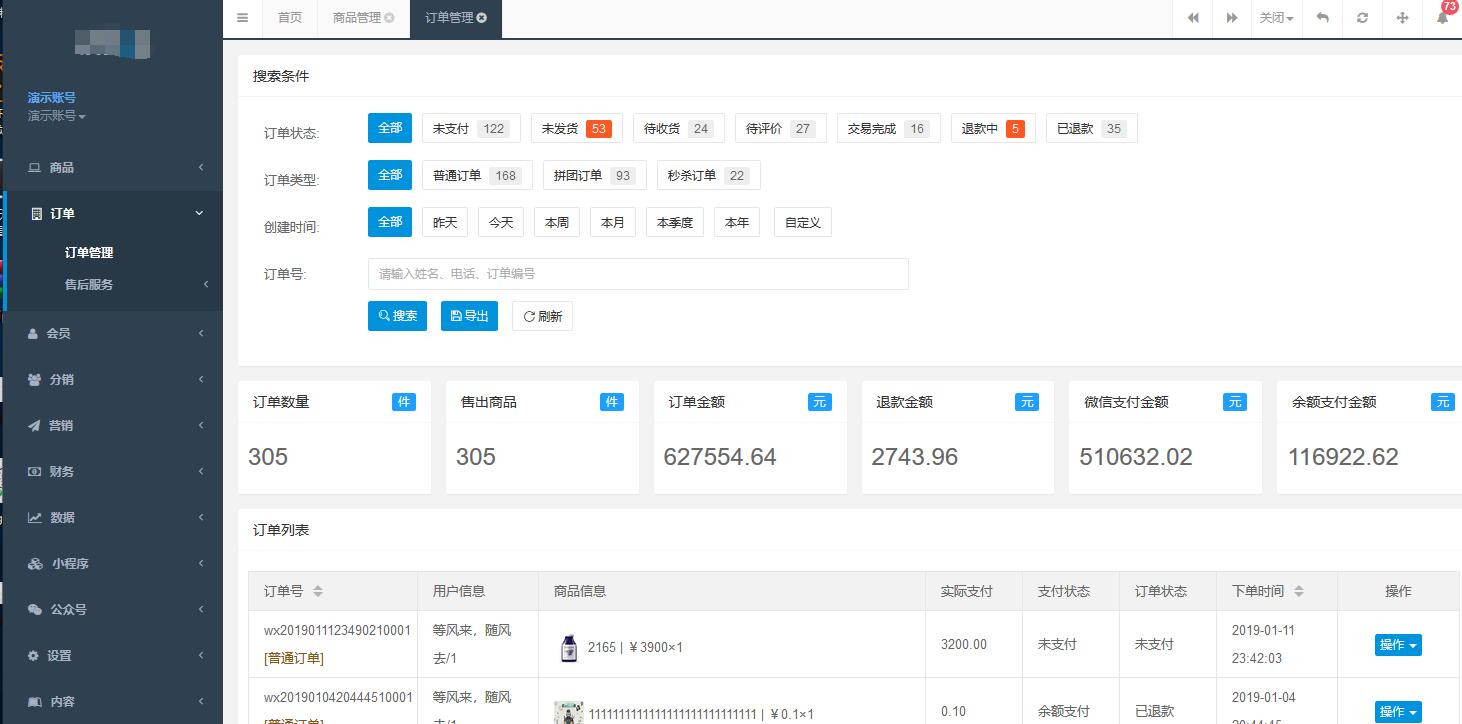Viewport: 1462px width, 724px height.
Task: Click the 导出 export button
Action: pyautogui.click(x=469, y=316)
